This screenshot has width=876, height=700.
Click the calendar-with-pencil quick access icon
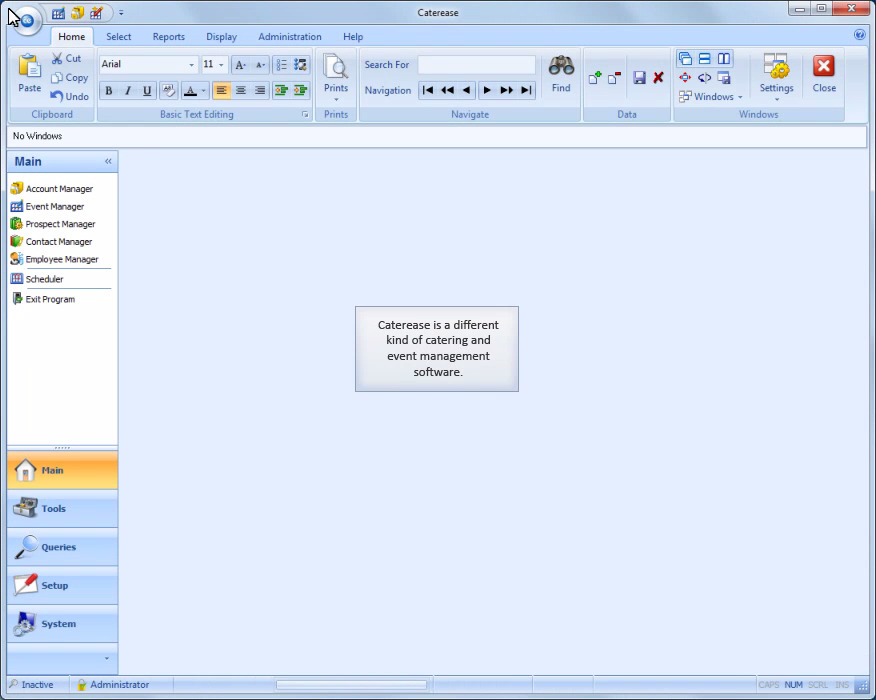(96, 13)
